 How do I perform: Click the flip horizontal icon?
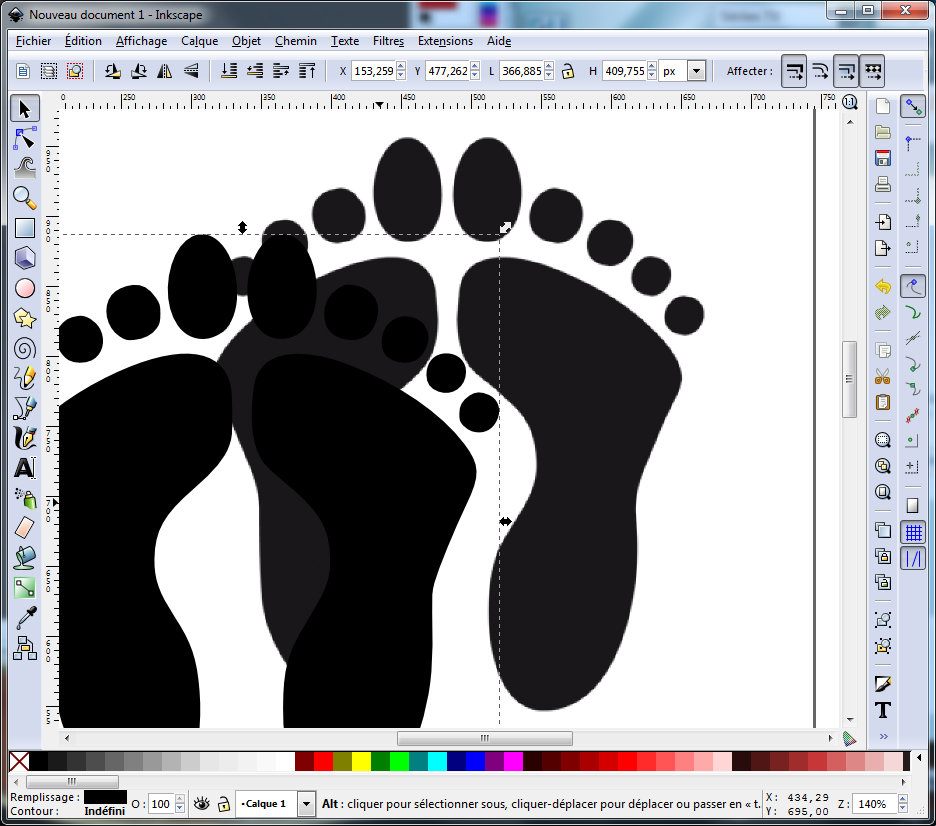point(165,71)
